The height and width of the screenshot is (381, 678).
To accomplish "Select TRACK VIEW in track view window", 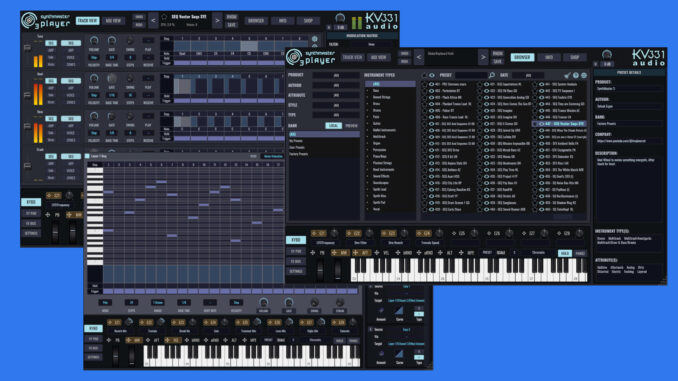I will pyautogui.click(x=87, y=20).
